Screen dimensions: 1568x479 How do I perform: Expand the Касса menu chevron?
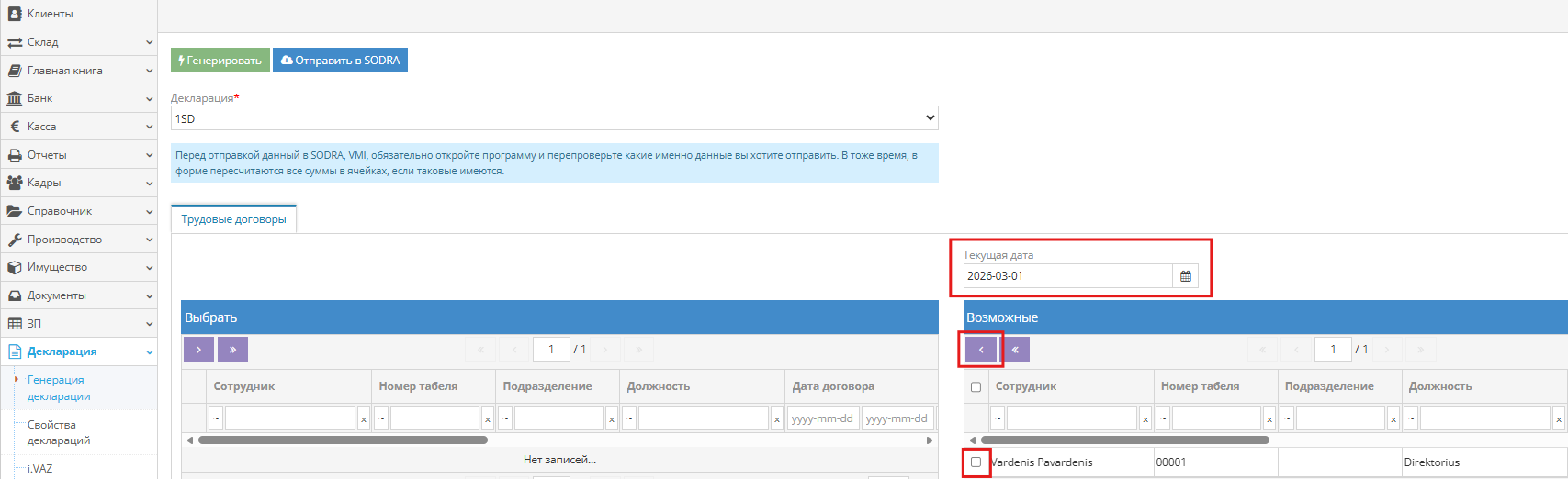tap(149, 127)
